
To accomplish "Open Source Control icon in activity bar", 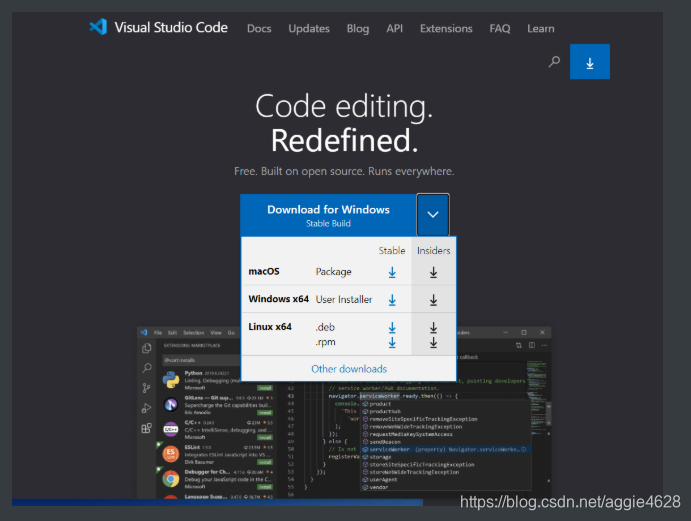I will [147, 388].
